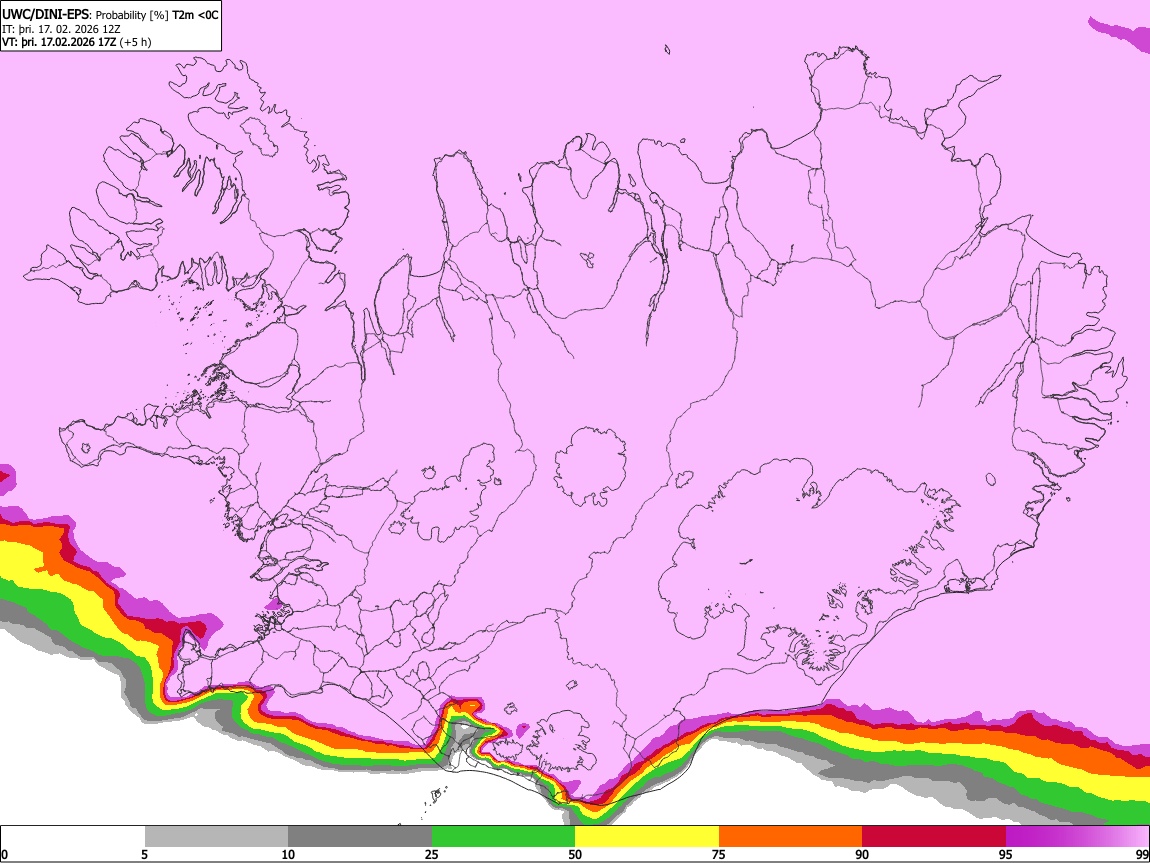Viewport: 1150px width, 863px height.
Task: Click the '95' colorbar tick label
Action: pyautogui.click(x=1006, y=855)
